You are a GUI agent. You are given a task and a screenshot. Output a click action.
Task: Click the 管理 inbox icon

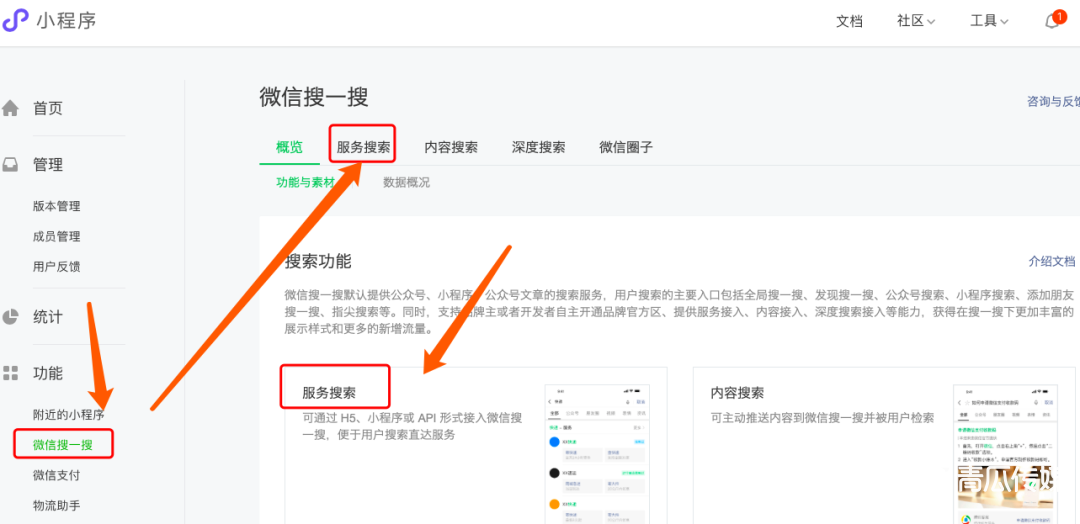[11, 165]
